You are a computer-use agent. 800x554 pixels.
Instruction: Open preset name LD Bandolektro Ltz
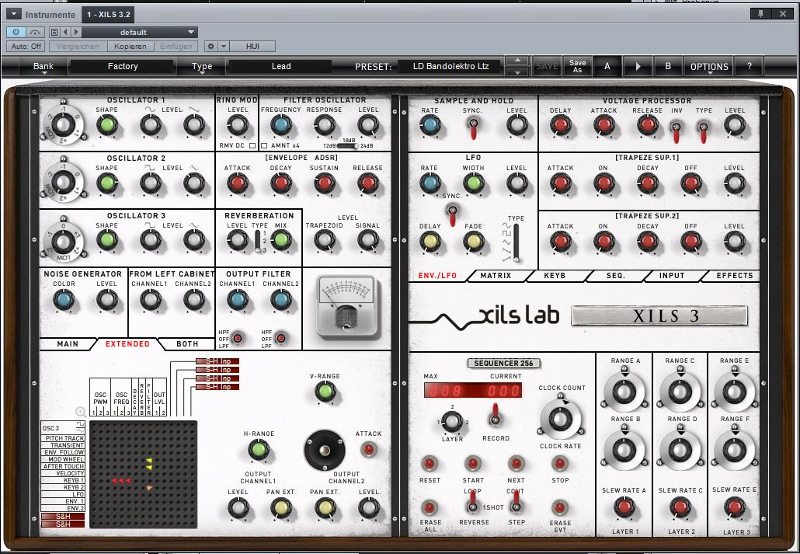tap(451, 66)
